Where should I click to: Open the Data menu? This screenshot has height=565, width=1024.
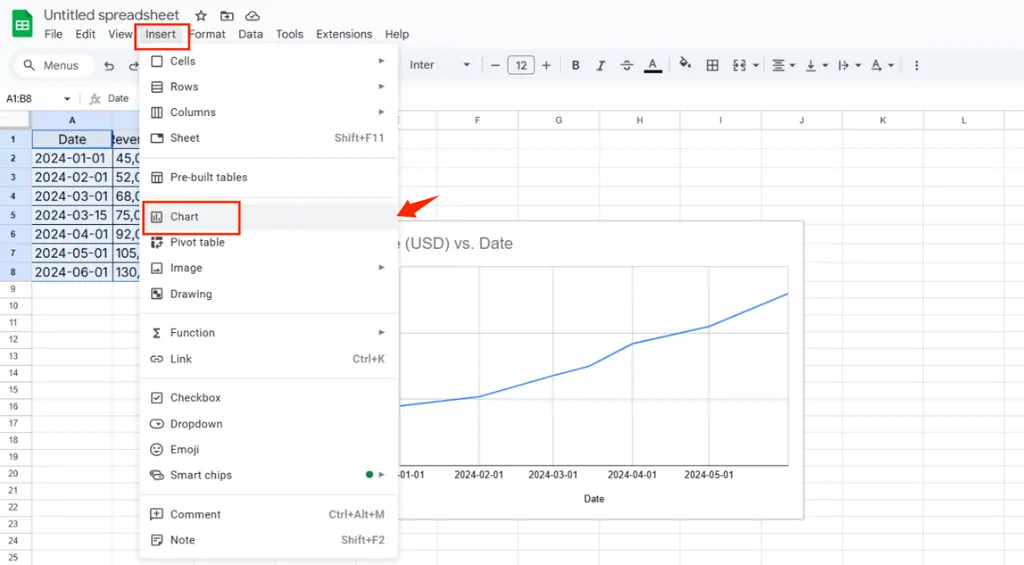click(251, 34)
